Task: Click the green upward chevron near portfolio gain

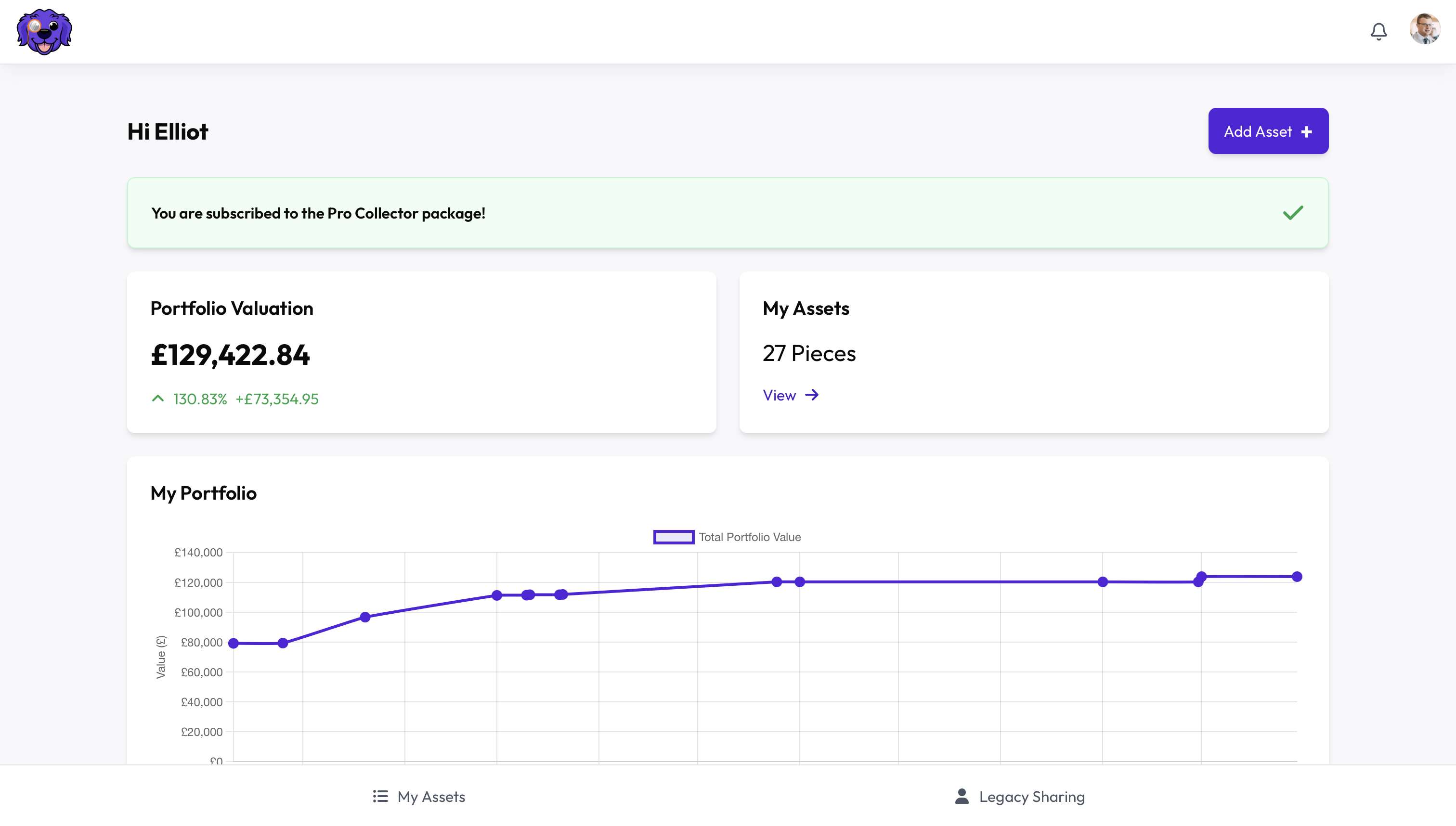Action: (158, 398)
